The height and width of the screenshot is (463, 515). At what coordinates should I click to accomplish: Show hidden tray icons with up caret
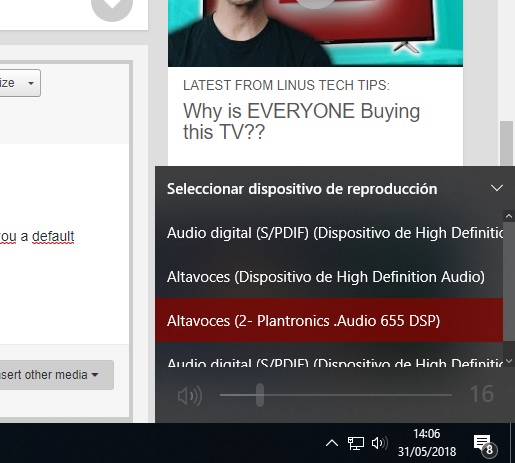332,443
